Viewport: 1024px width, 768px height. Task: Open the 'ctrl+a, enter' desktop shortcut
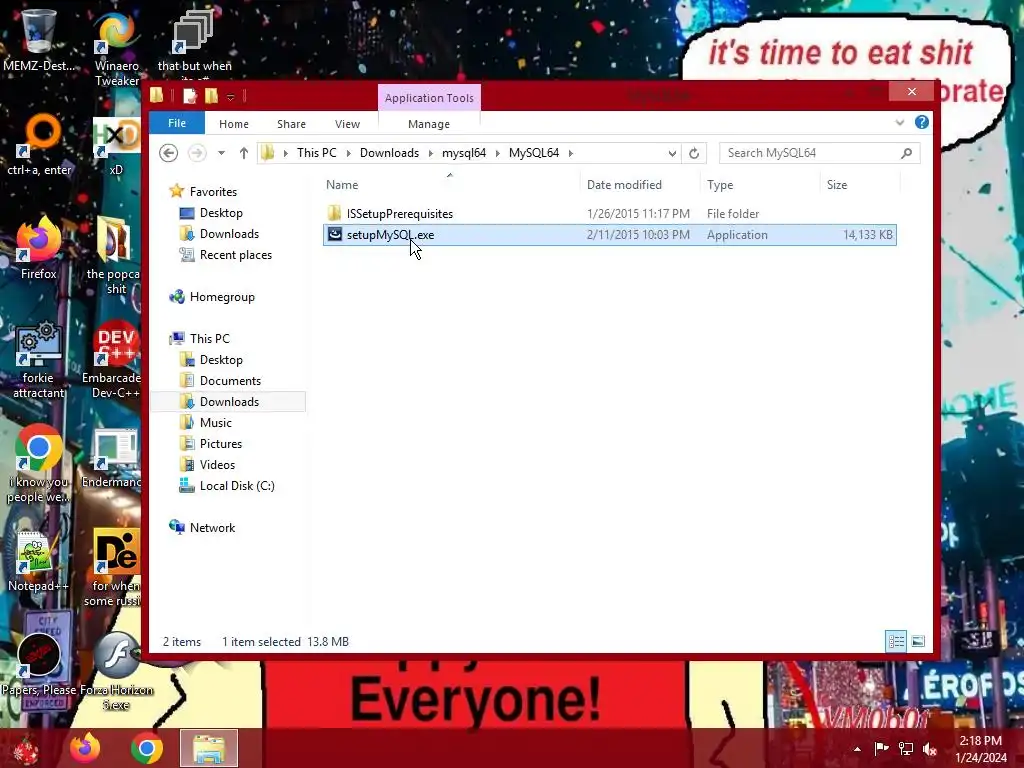tap(39, 145)
